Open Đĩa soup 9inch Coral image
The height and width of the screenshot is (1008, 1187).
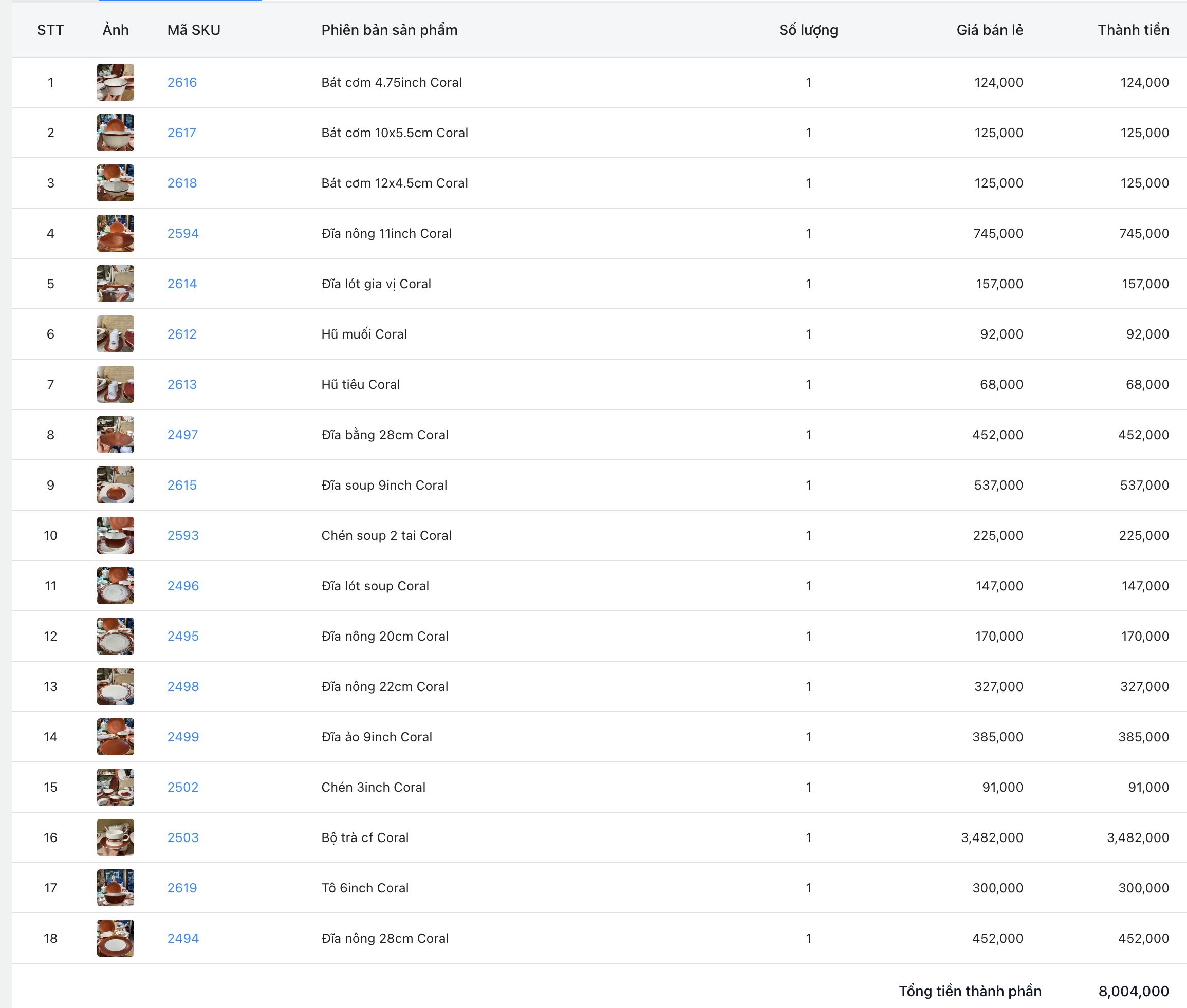pyautogui.click(x=116, y=484)
